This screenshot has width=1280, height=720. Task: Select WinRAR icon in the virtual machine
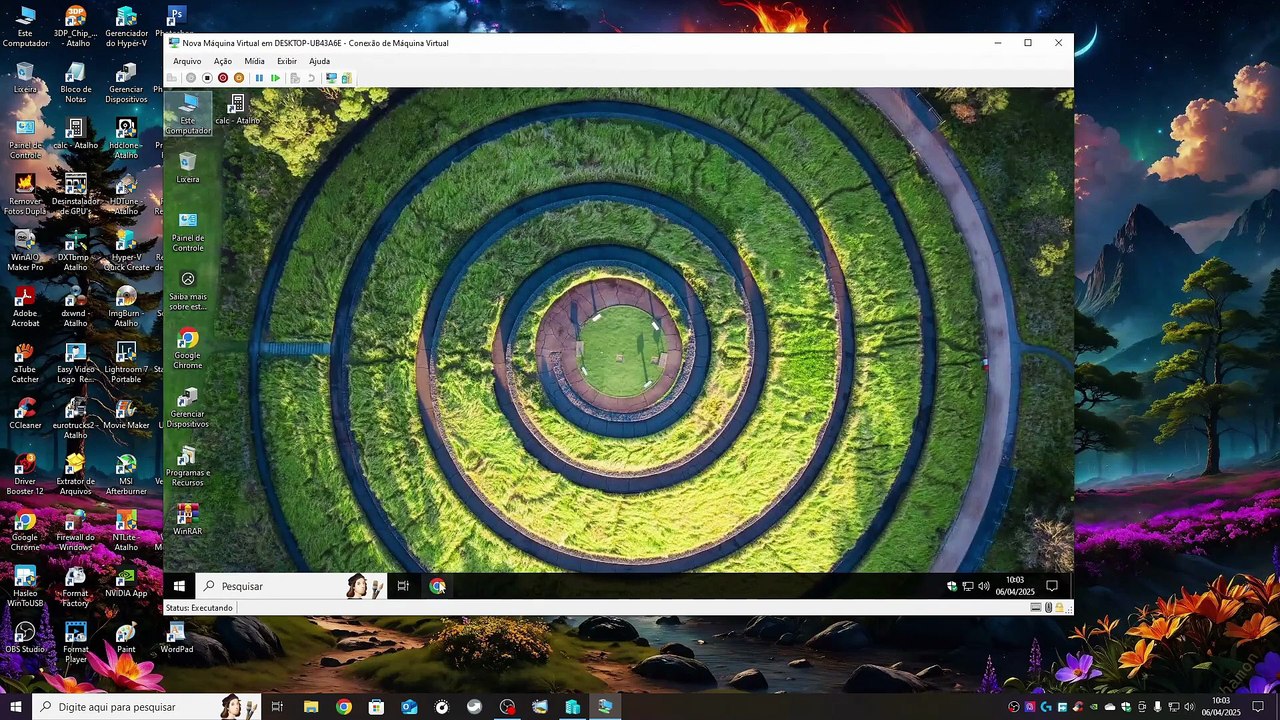pos(188,520)
